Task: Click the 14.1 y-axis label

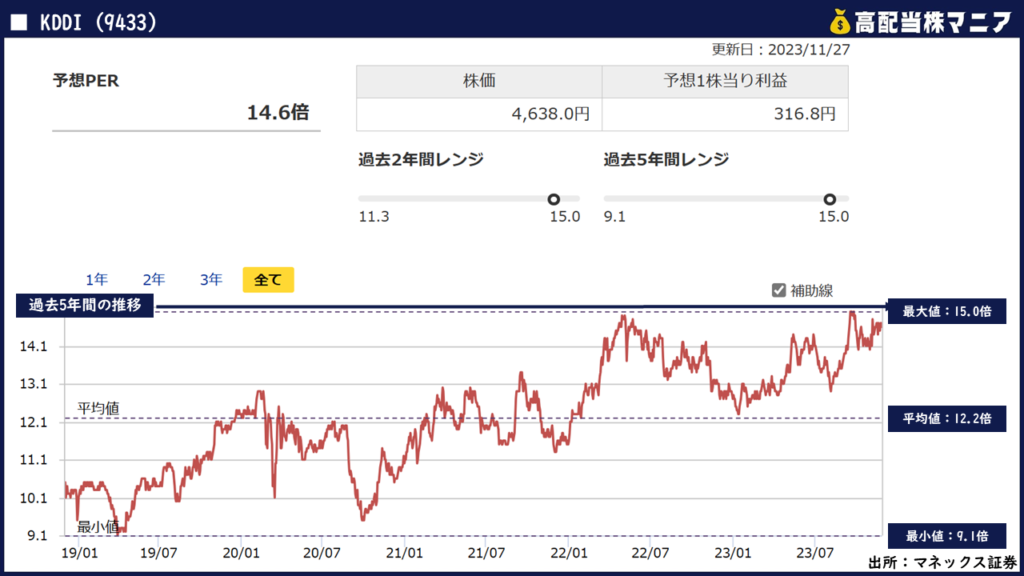Action: coord(33,347)
